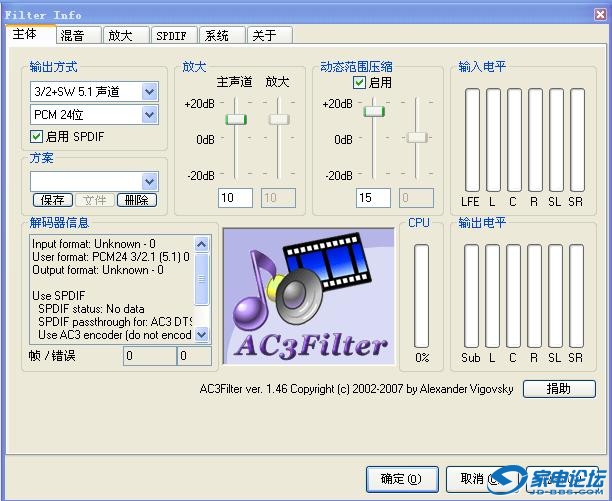612x501 pixels.
Task: Click the 主声道 gain slider handle
Action: [236, 119]
